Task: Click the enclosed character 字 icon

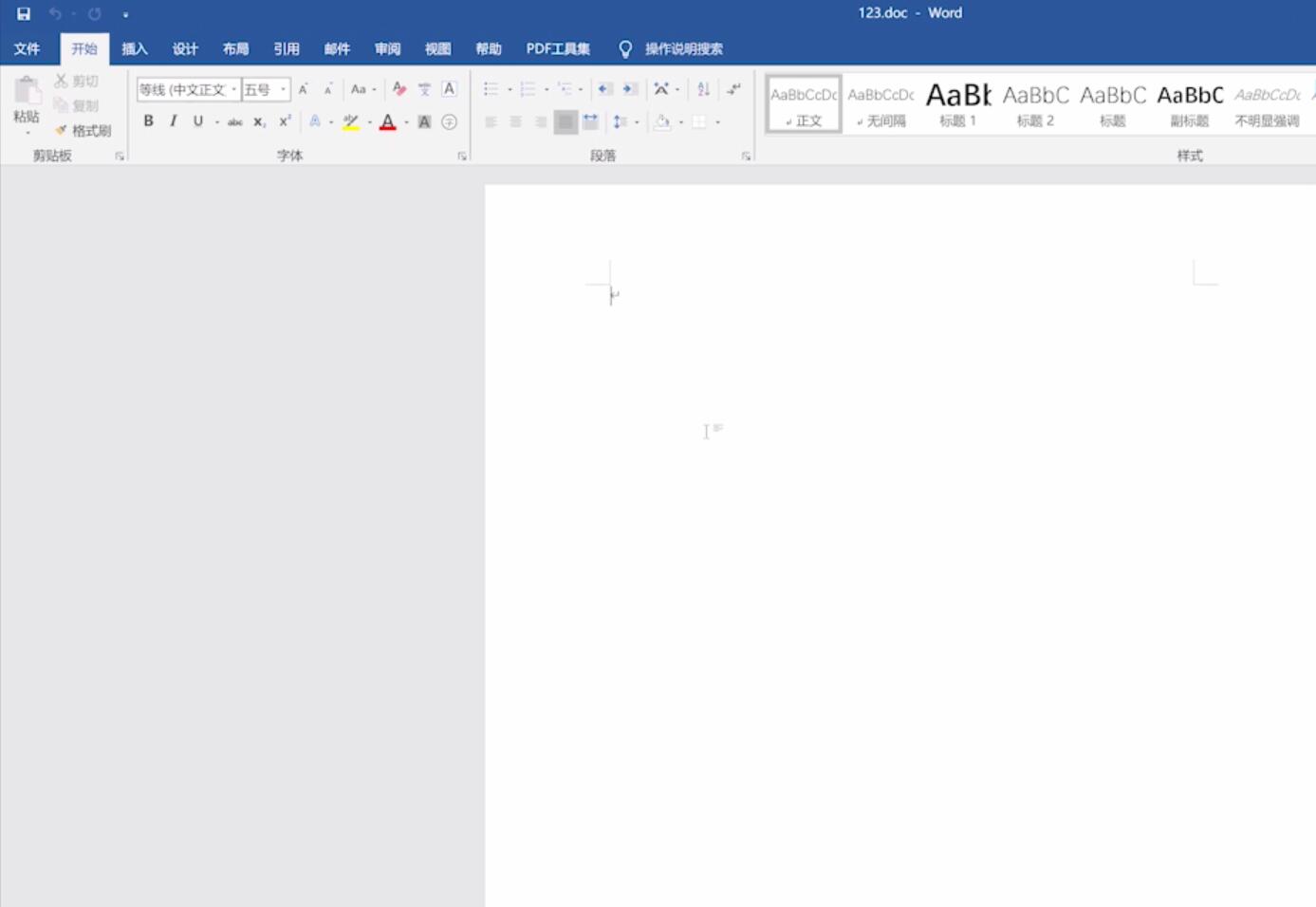Action: click(x=450, y=121)
